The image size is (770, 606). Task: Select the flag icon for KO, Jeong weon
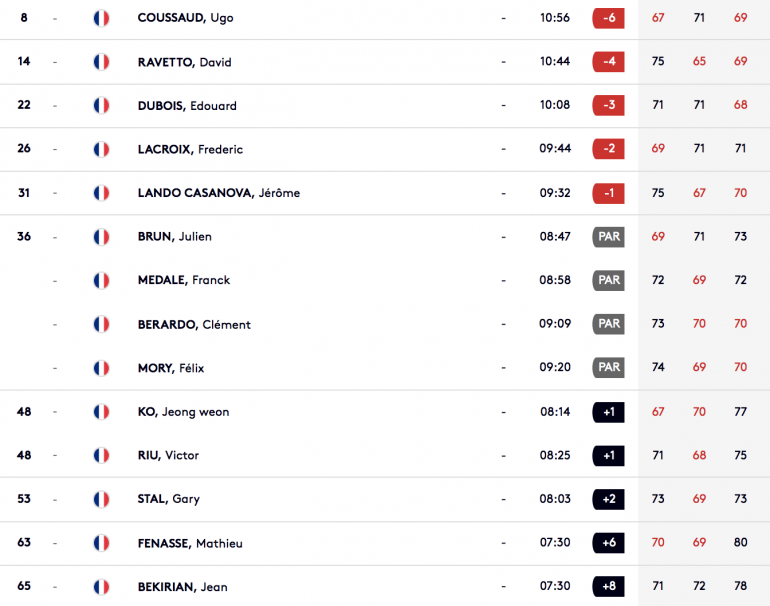tap(101, 412)
